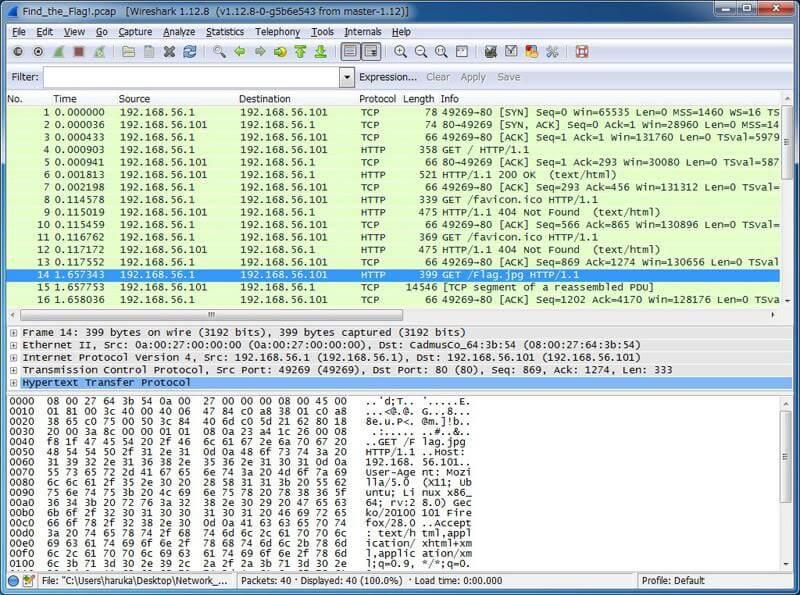
Task: Open the Edit menu
Action: coord(44,32)
